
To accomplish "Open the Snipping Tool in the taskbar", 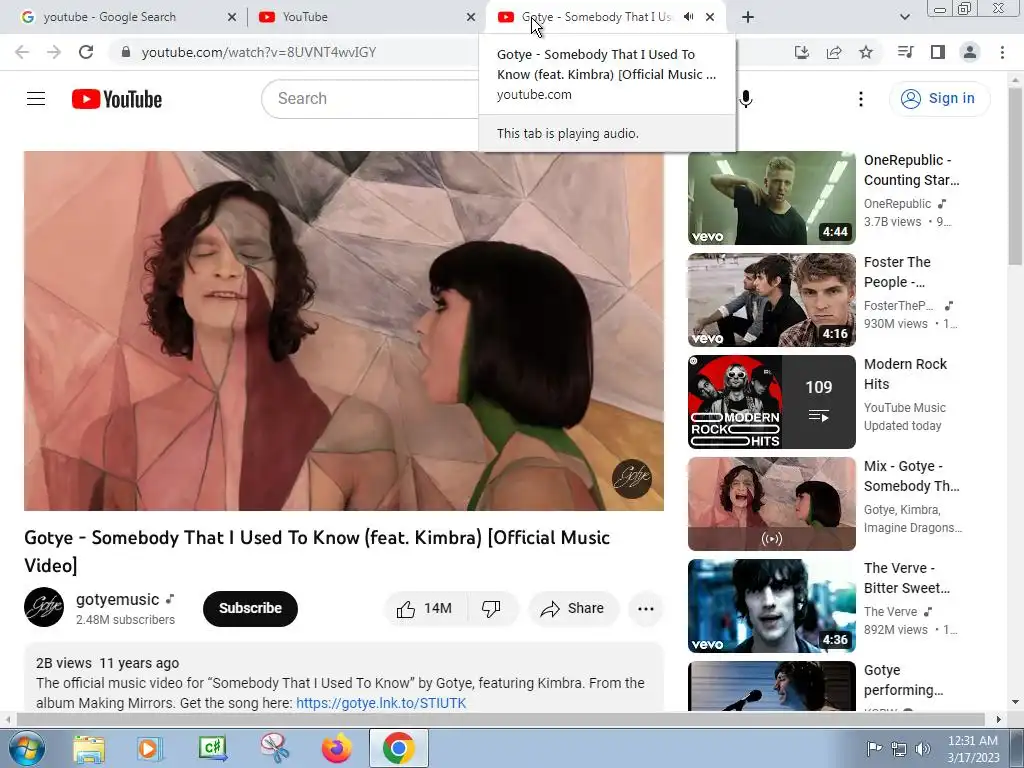I will [275, 748].
